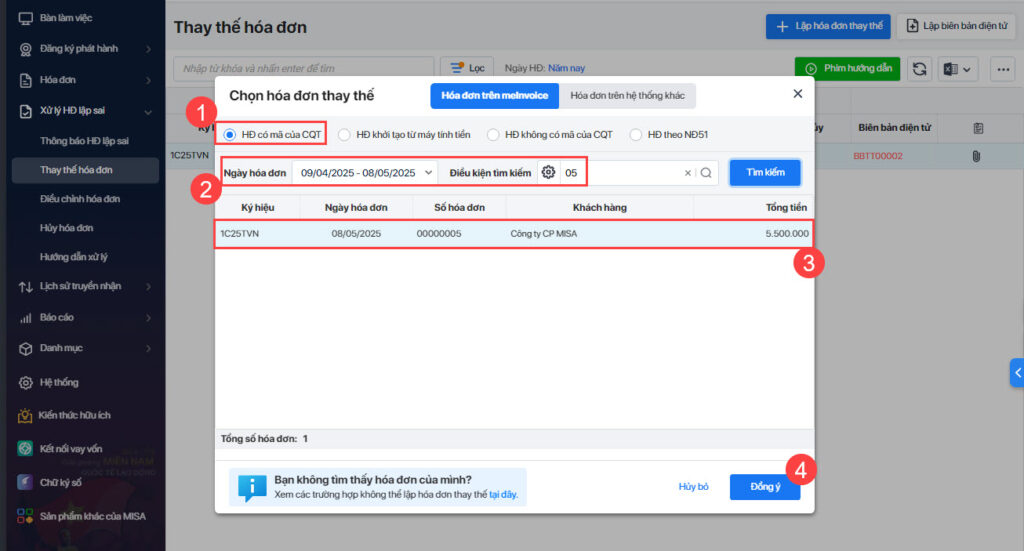This screenshot has width=1024, height=551.
Task: Open Điều chỉnh hóa đơn menu item
Action: [80, 199]
